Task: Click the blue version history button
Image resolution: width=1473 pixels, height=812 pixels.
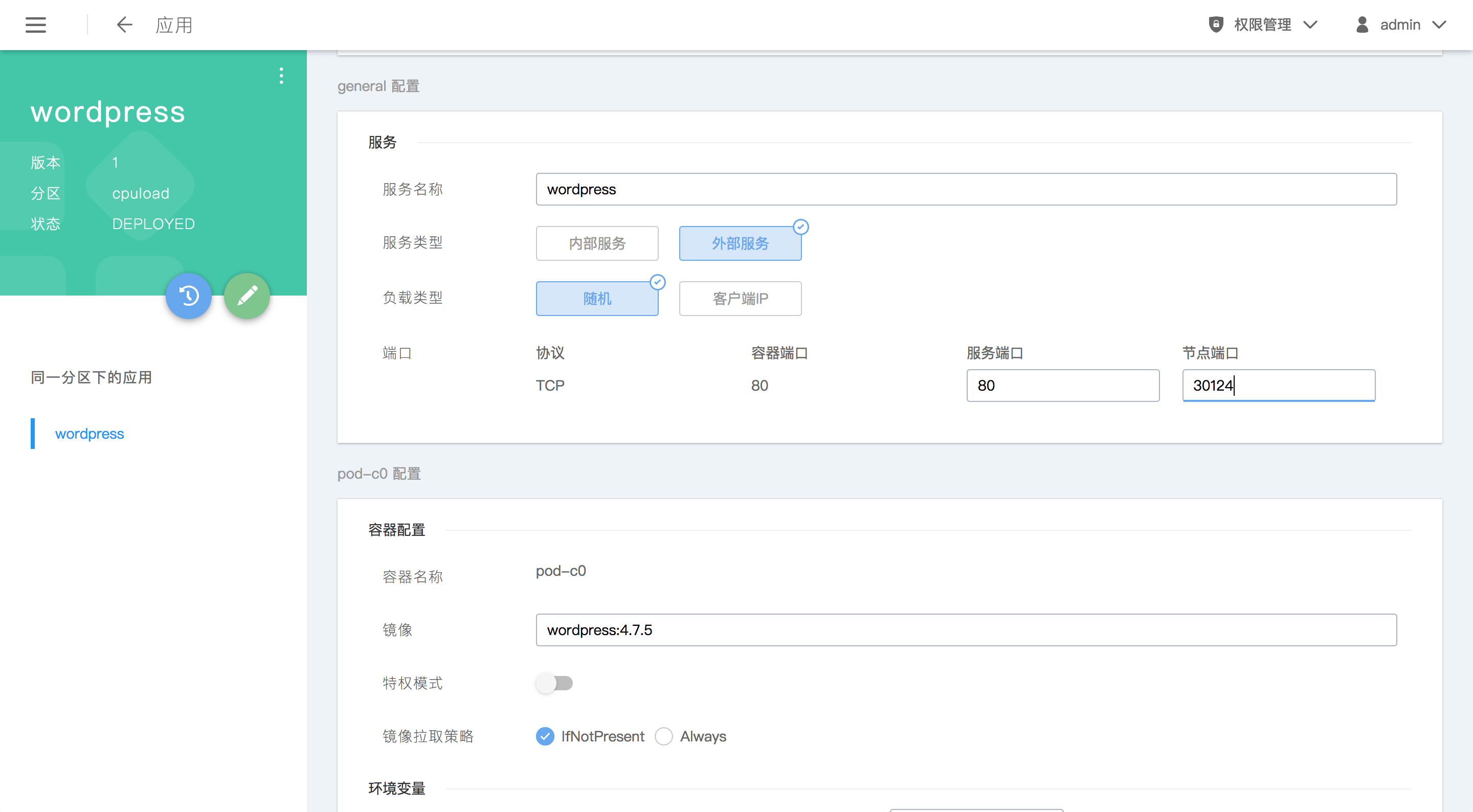Action: (189, 296)
